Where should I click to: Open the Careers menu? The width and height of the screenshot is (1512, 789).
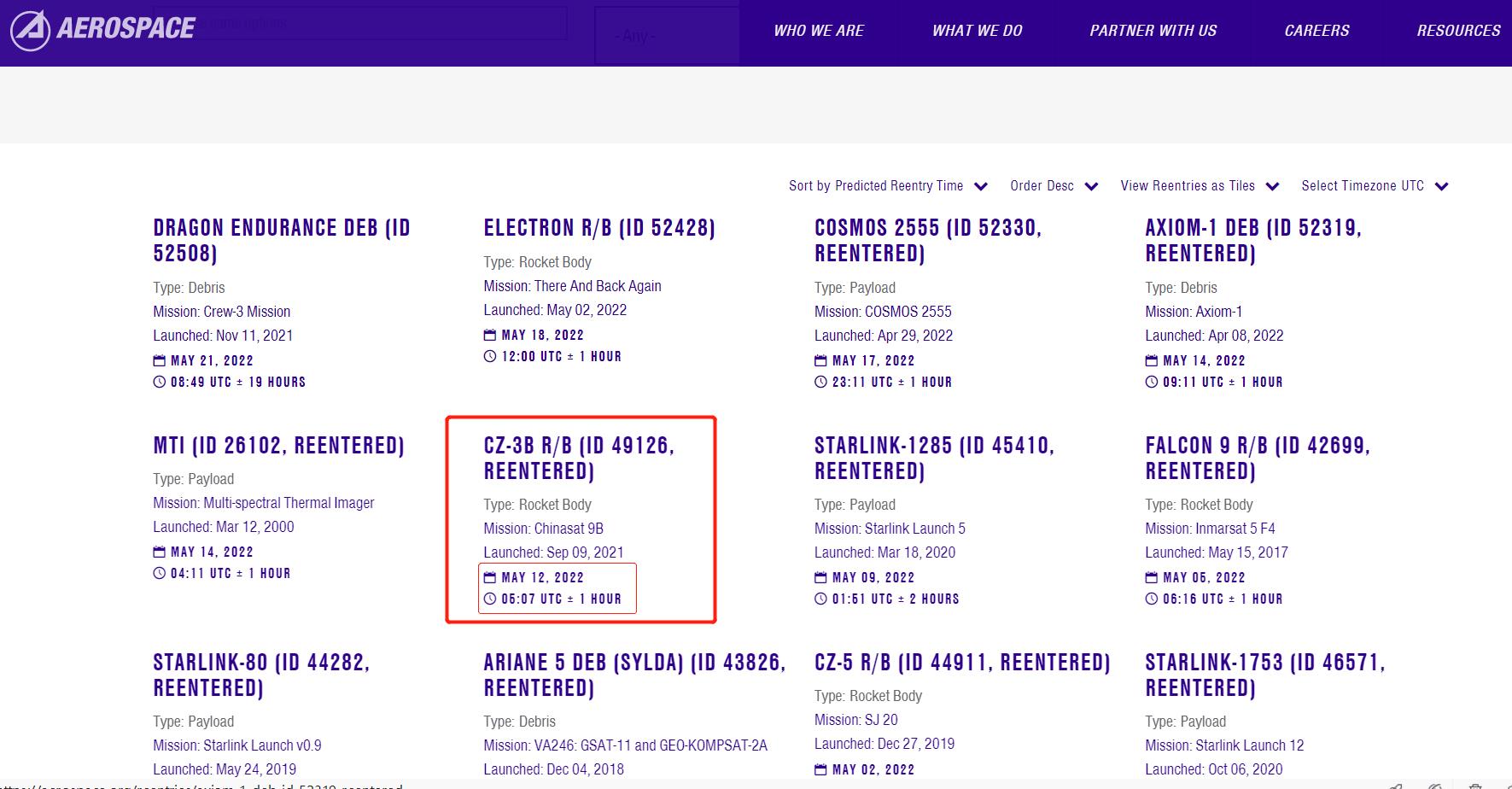coord(1317,31)
